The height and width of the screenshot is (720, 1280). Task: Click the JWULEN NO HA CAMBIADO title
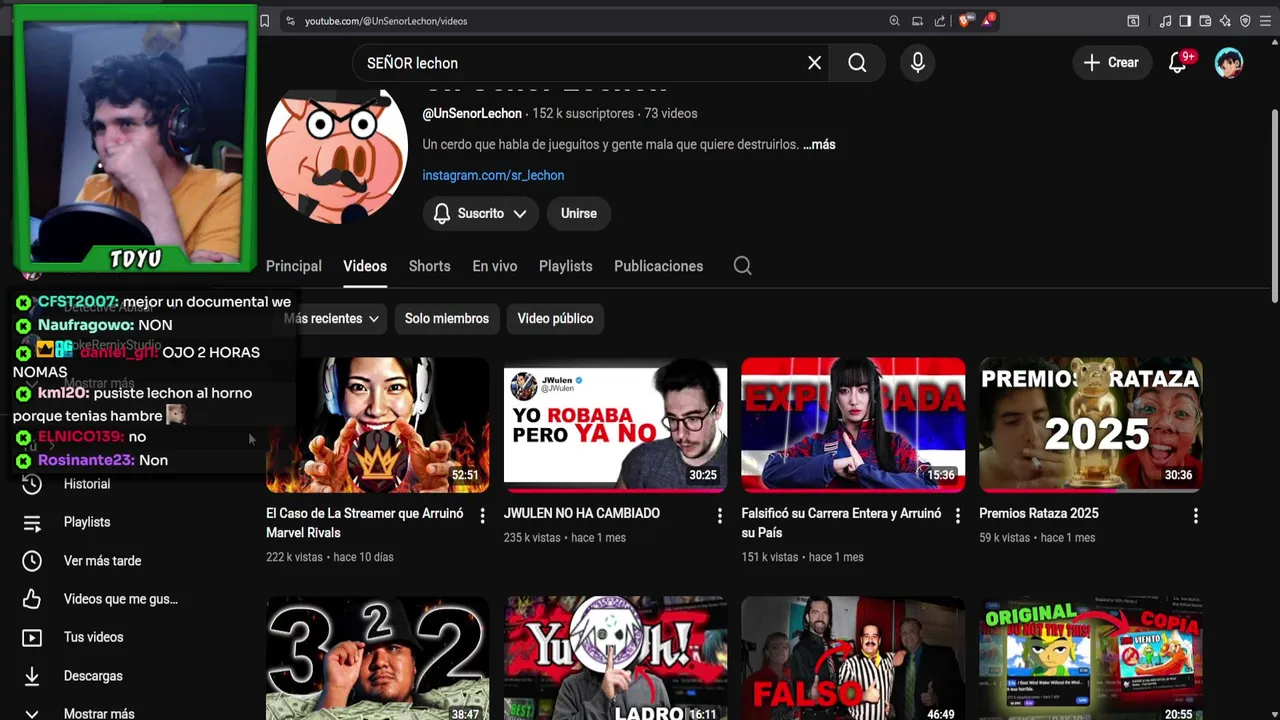pyautogui.click(x=582, y=513)
